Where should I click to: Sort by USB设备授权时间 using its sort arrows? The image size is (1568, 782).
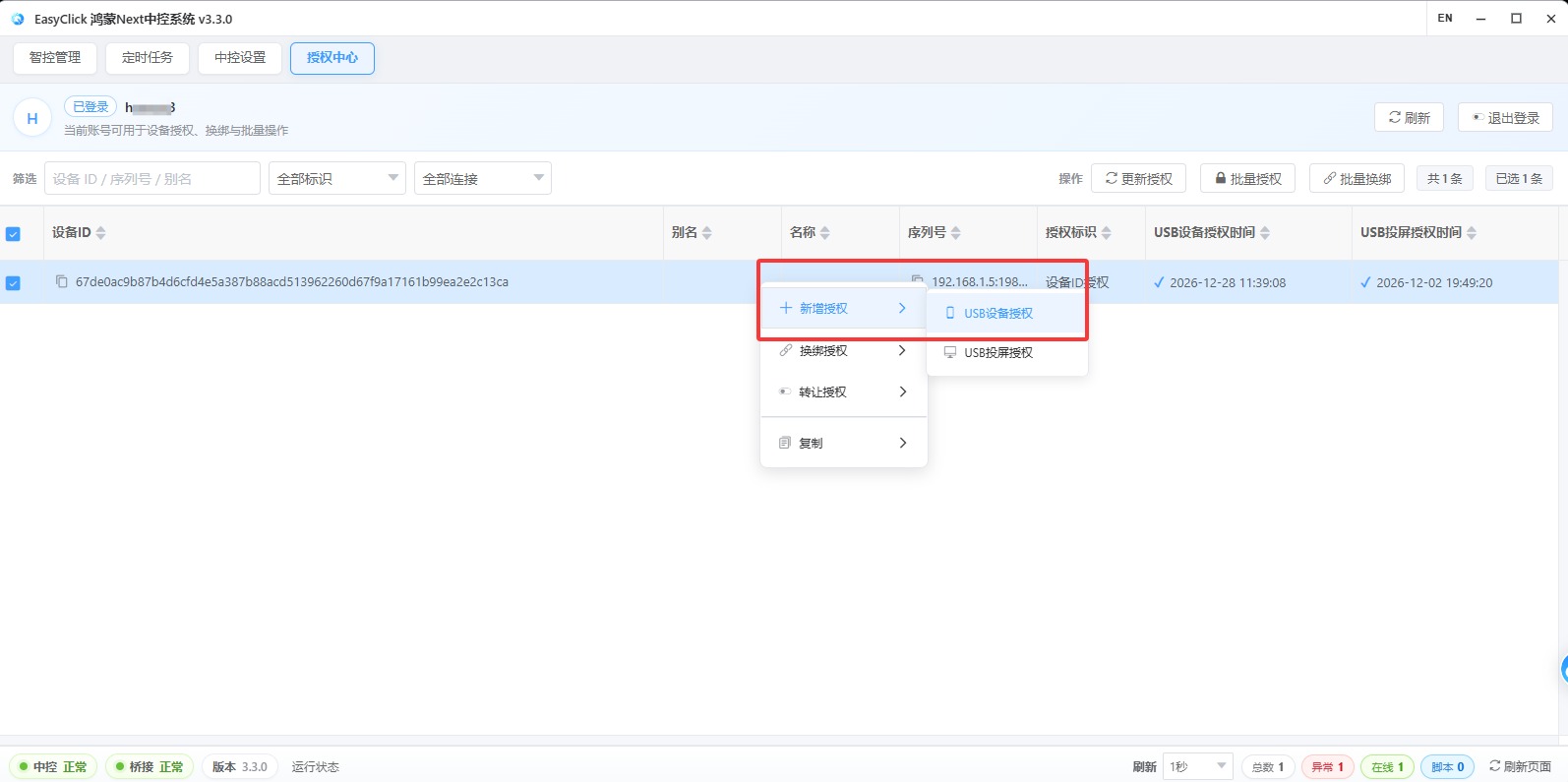pos(1264,233)
